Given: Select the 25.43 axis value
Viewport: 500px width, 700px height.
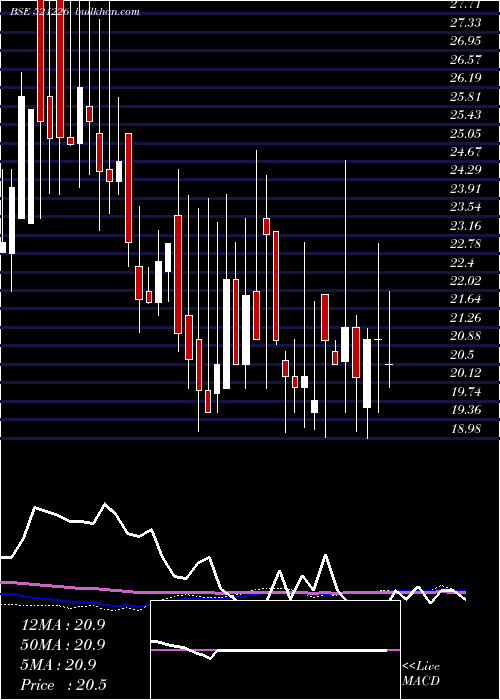Looking at the screenshot, I should click(465, 115).
